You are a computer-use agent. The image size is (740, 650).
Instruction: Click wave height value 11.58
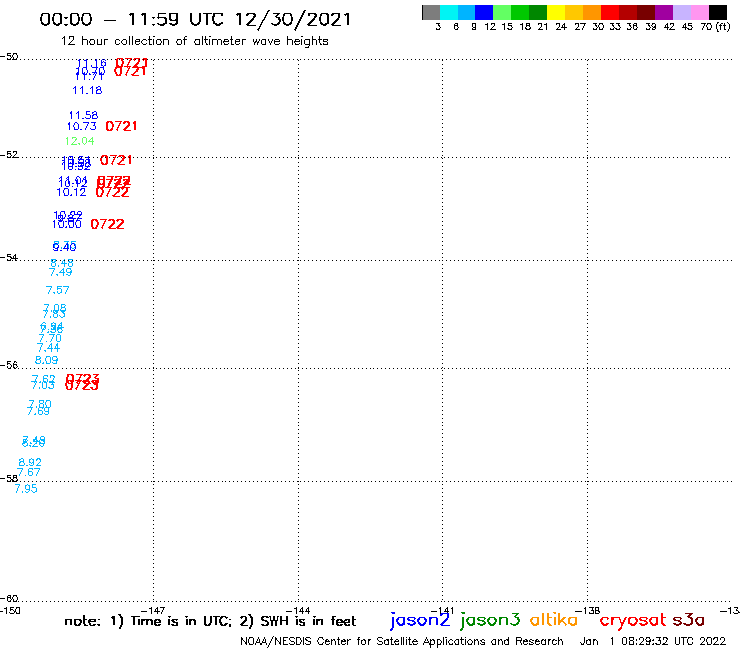tap(84, 115)
